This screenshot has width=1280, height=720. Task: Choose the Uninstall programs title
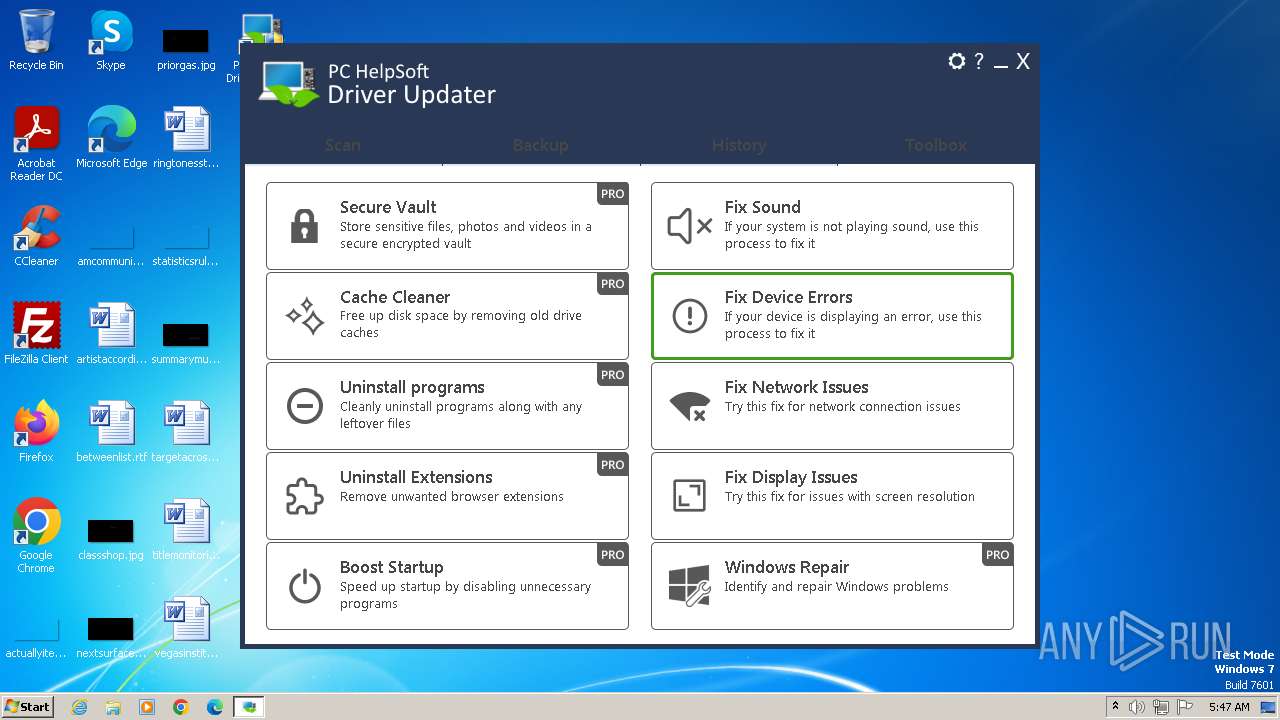(412, 387)
